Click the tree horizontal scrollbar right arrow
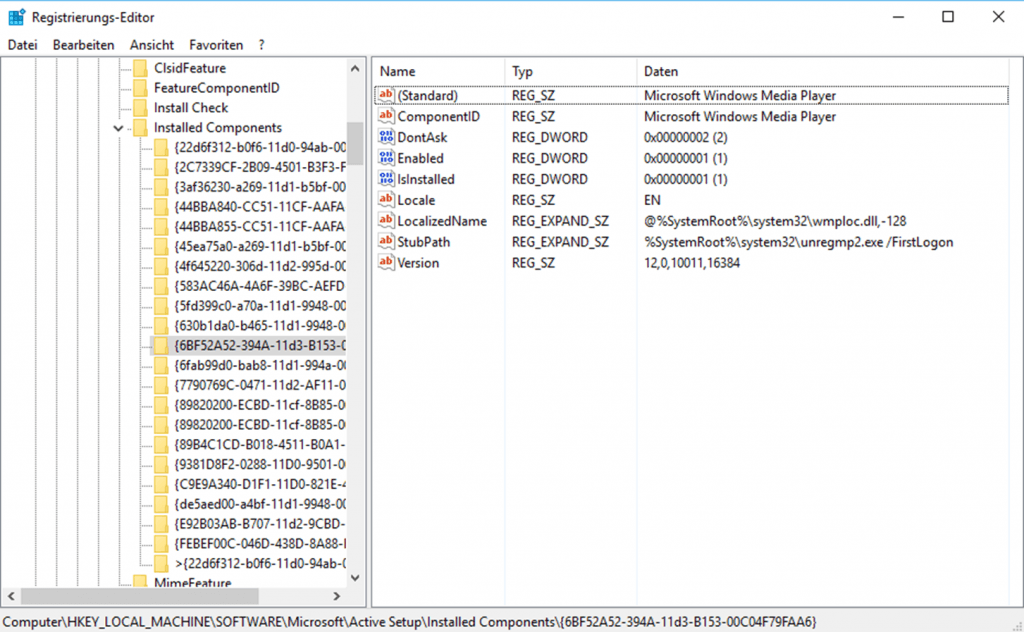Screen dimensions: 1024x632 pos(337,595)
